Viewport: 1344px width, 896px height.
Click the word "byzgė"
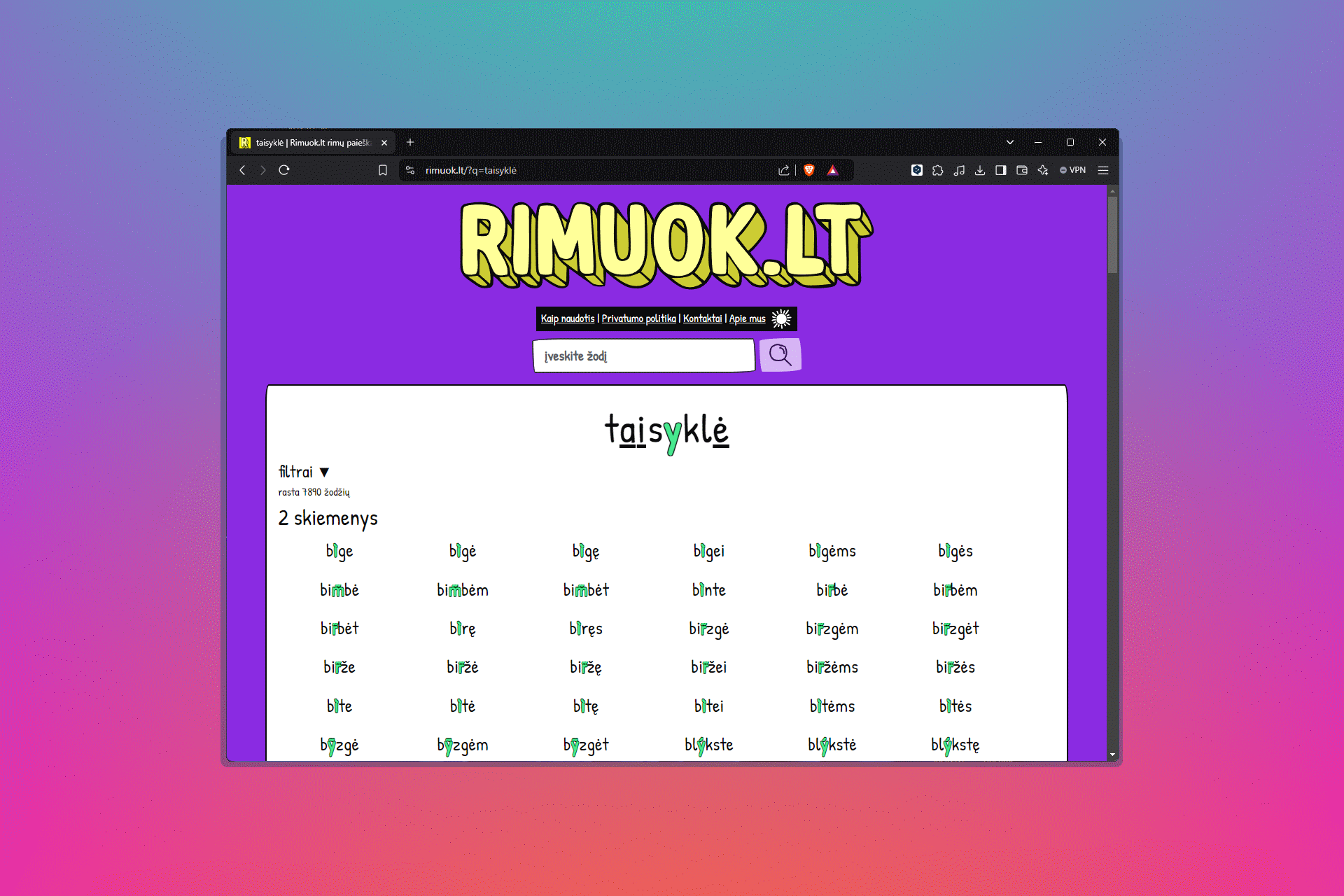tap(339, 745)
